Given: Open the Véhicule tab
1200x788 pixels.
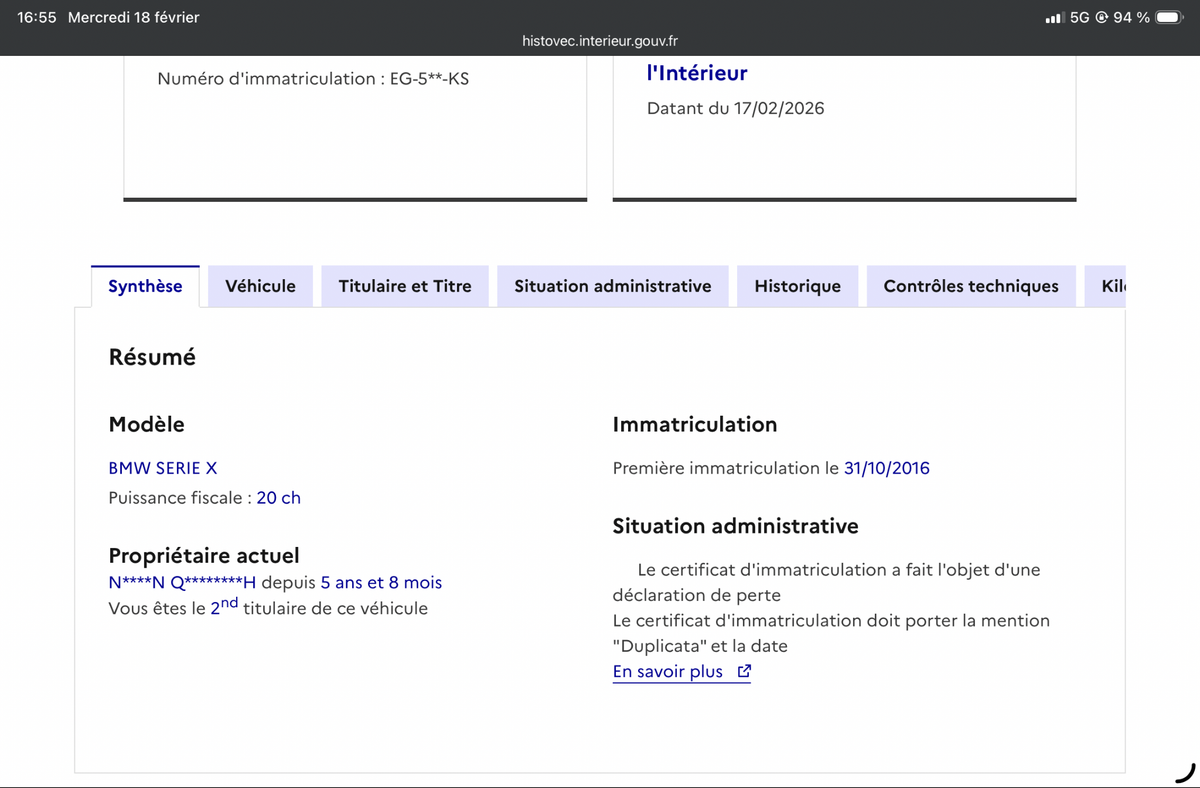Looking at the screenshot, I should click(x=260, y=286).
